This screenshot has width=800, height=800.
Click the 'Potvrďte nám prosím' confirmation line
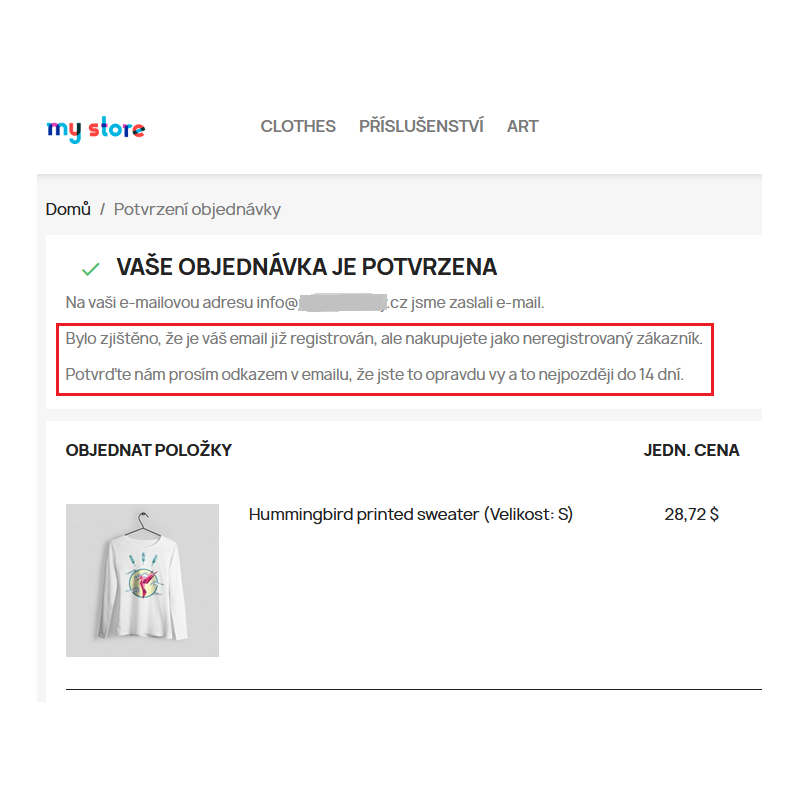coord(374,374)
